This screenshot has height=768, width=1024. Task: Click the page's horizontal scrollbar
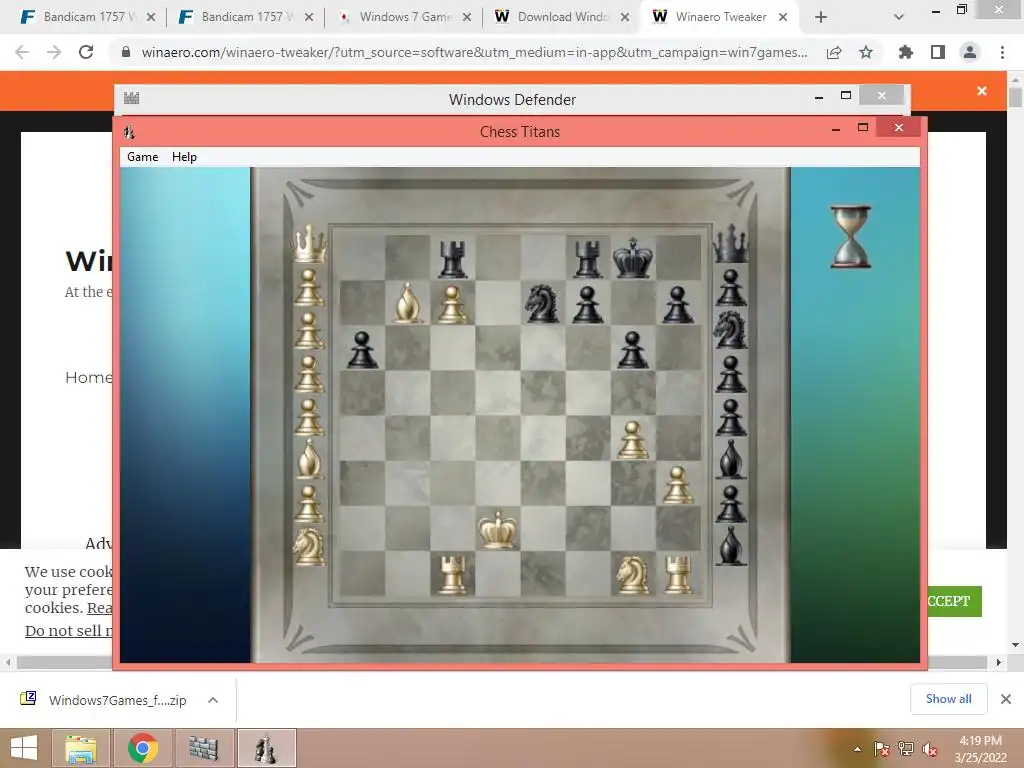(x=502, y=662)
